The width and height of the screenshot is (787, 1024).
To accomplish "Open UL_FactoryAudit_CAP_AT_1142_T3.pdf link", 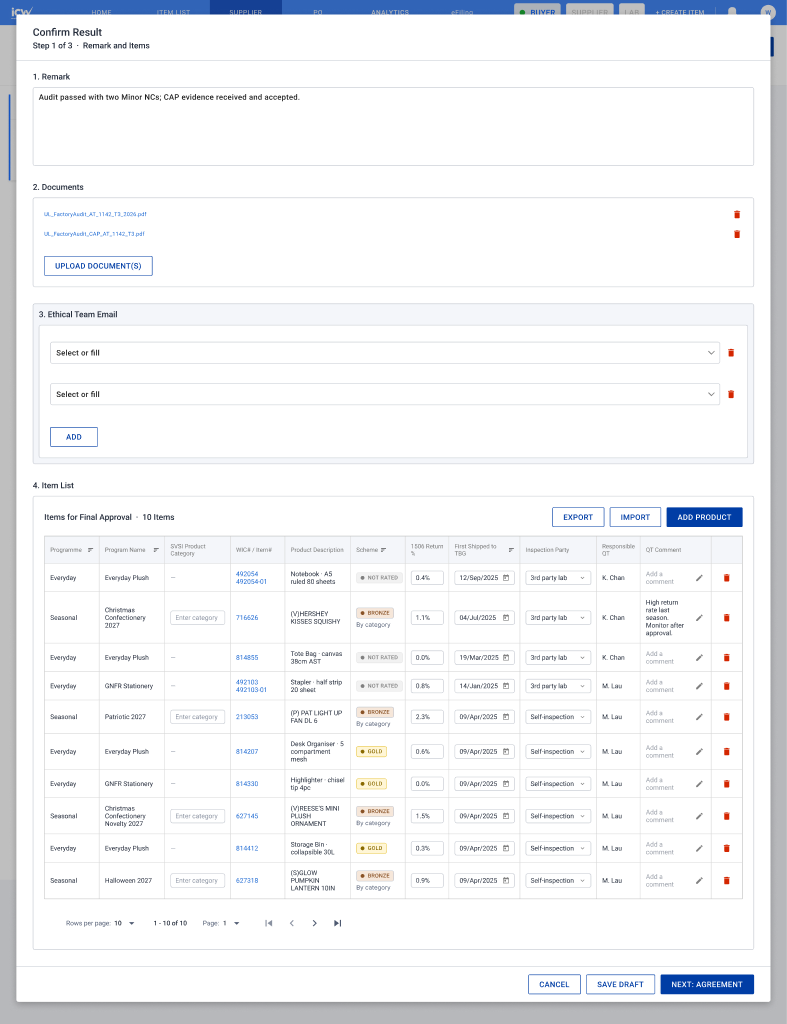I will (x=94, y=234).
